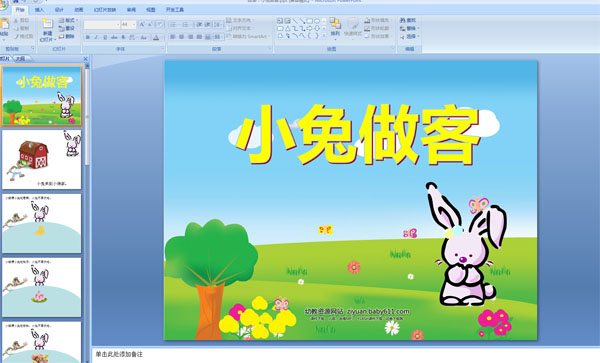Select the slide thumbnail with red barn

tap(42, 159)
